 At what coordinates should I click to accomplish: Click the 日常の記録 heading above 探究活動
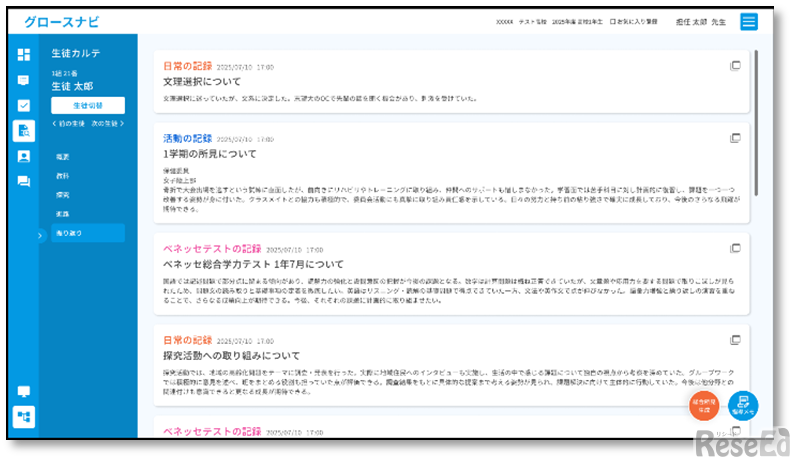188,340
